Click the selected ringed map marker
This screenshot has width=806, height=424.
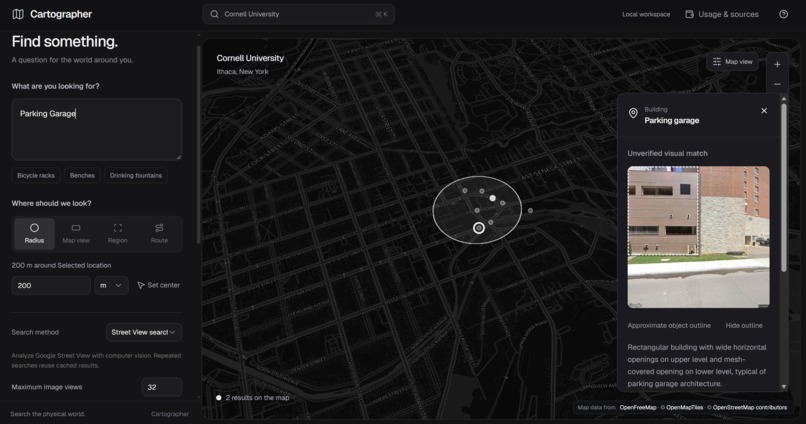(479, 228)
